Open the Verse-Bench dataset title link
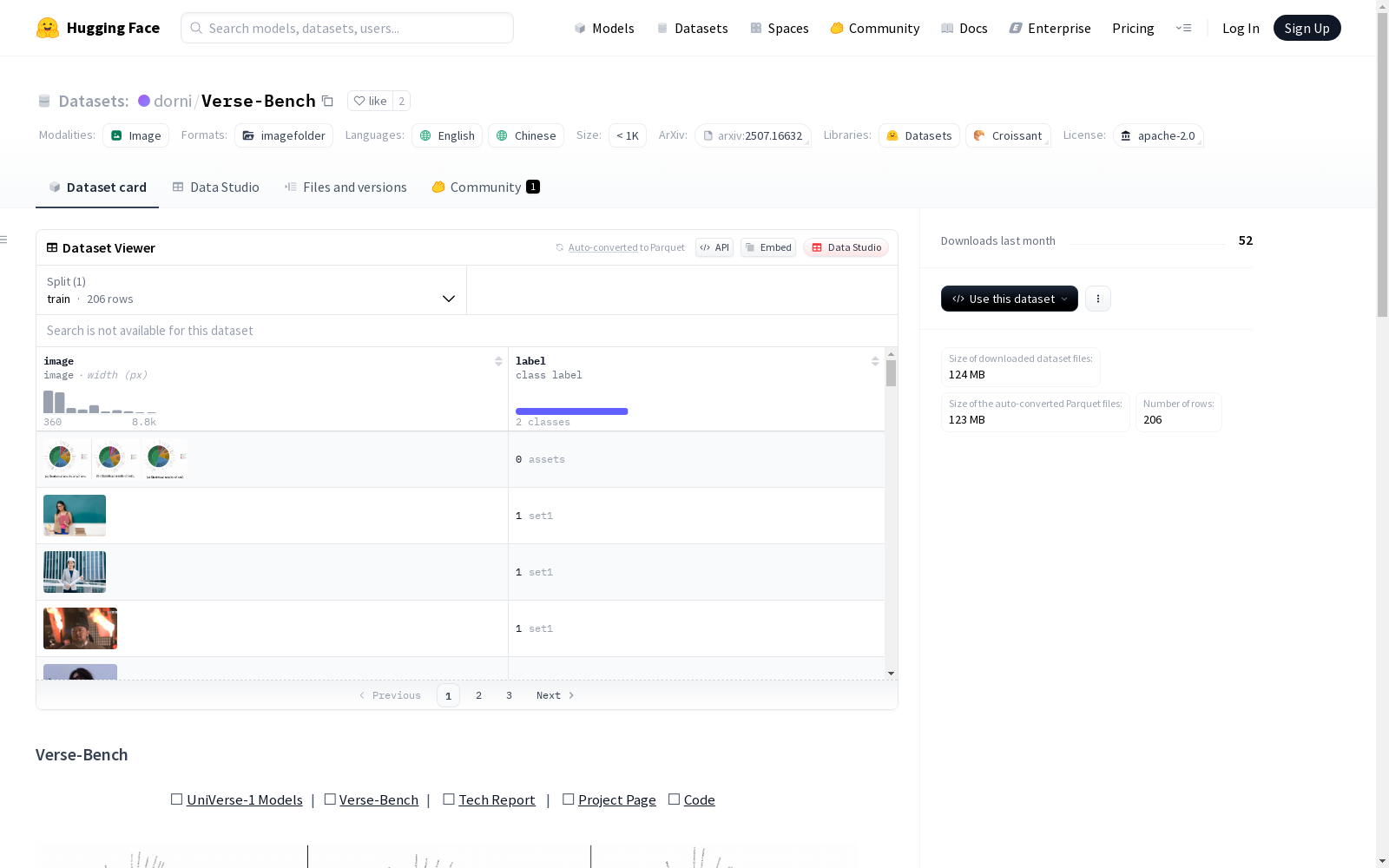The width and height of the screenshot is (1389, 868). point(259,101)
